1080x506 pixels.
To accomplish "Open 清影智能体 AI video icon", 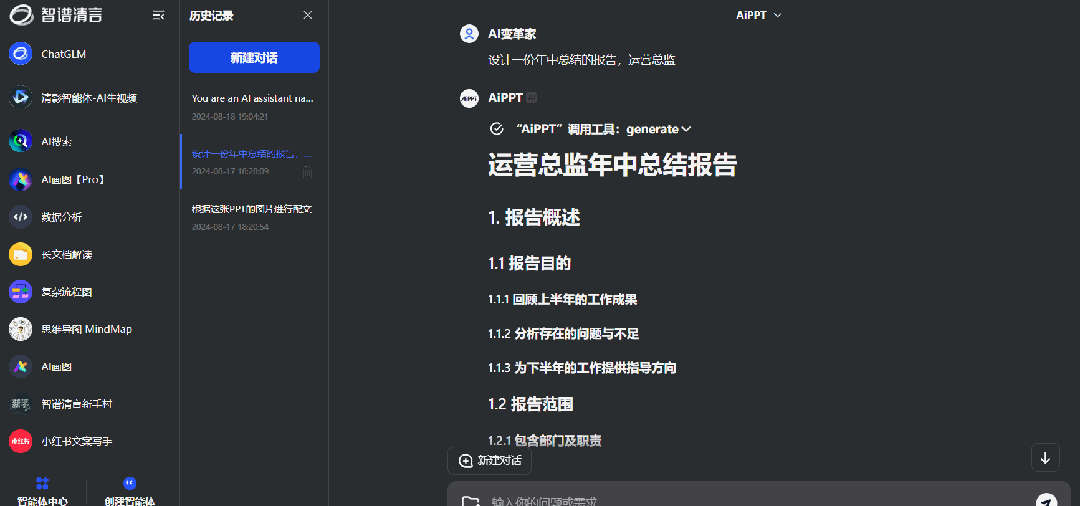I will pyautogui.click(x=21, y=98).
